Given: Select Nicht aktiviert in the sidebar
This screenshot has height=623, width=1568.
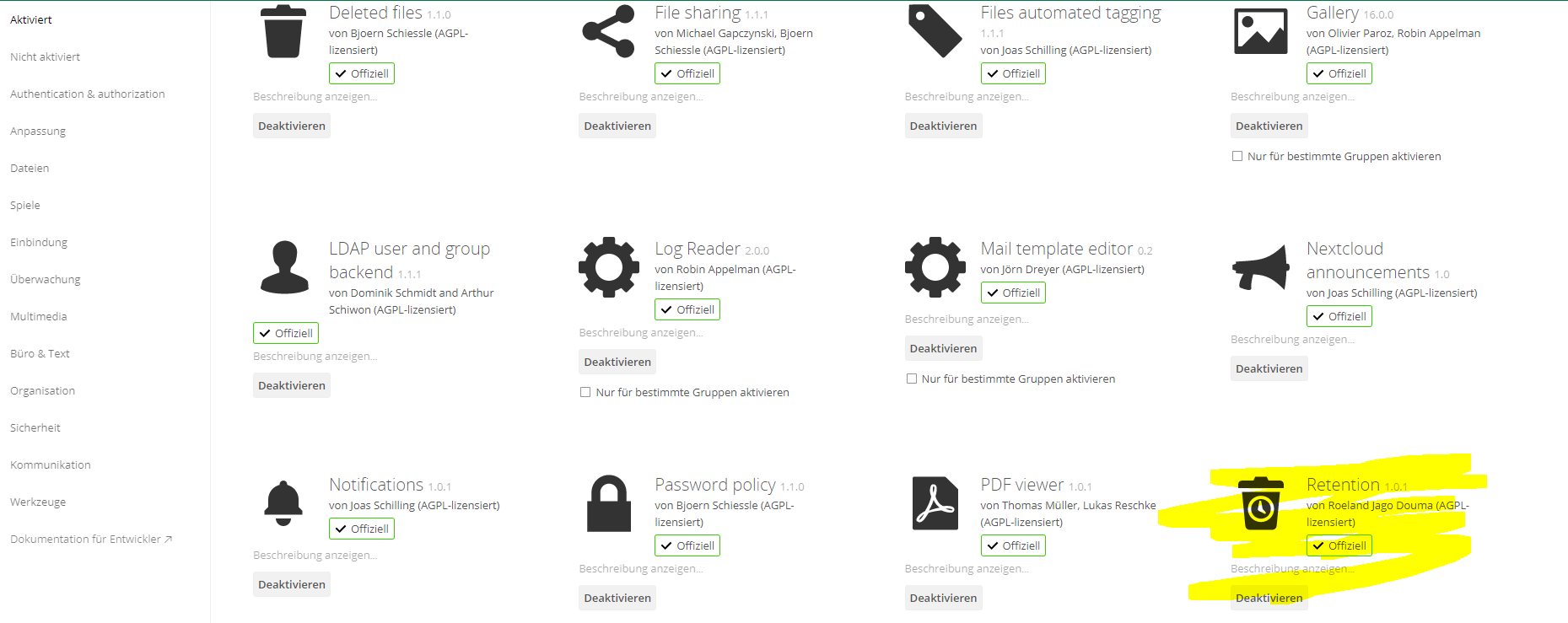Looking at the screenshot, I should tap(45, 56).
